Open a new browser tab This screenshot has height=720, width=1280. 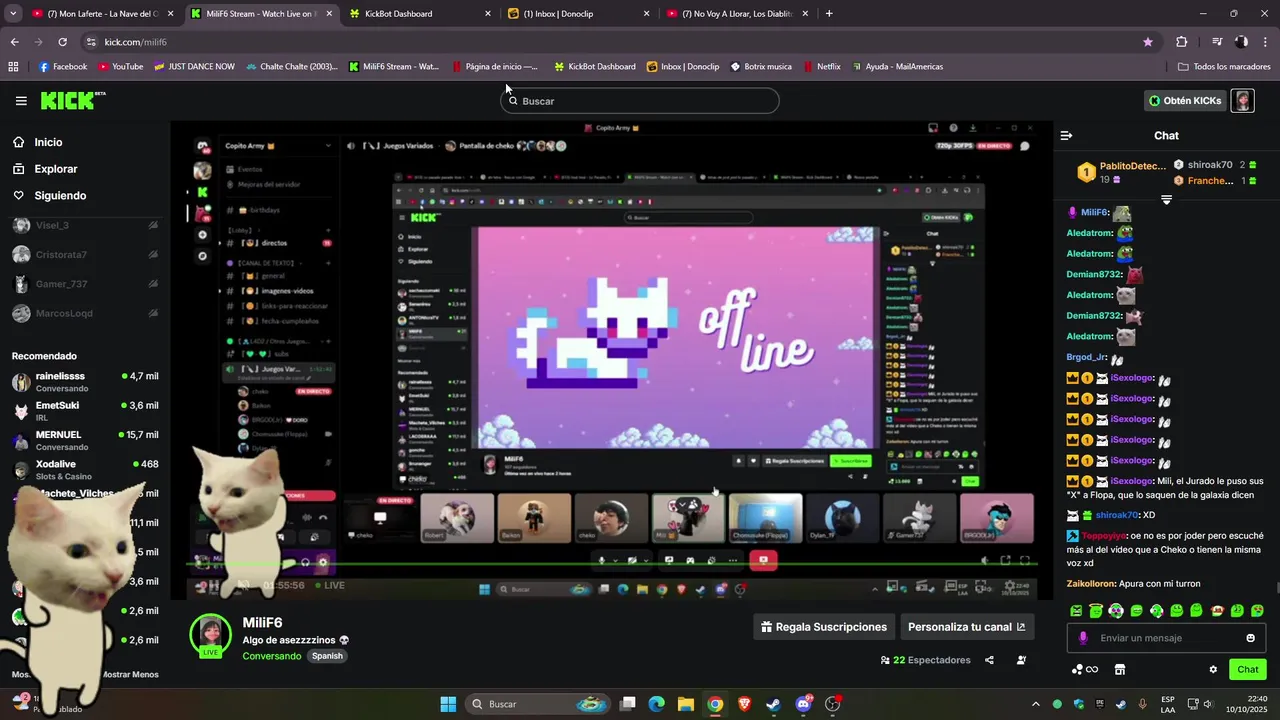[829, 14]
